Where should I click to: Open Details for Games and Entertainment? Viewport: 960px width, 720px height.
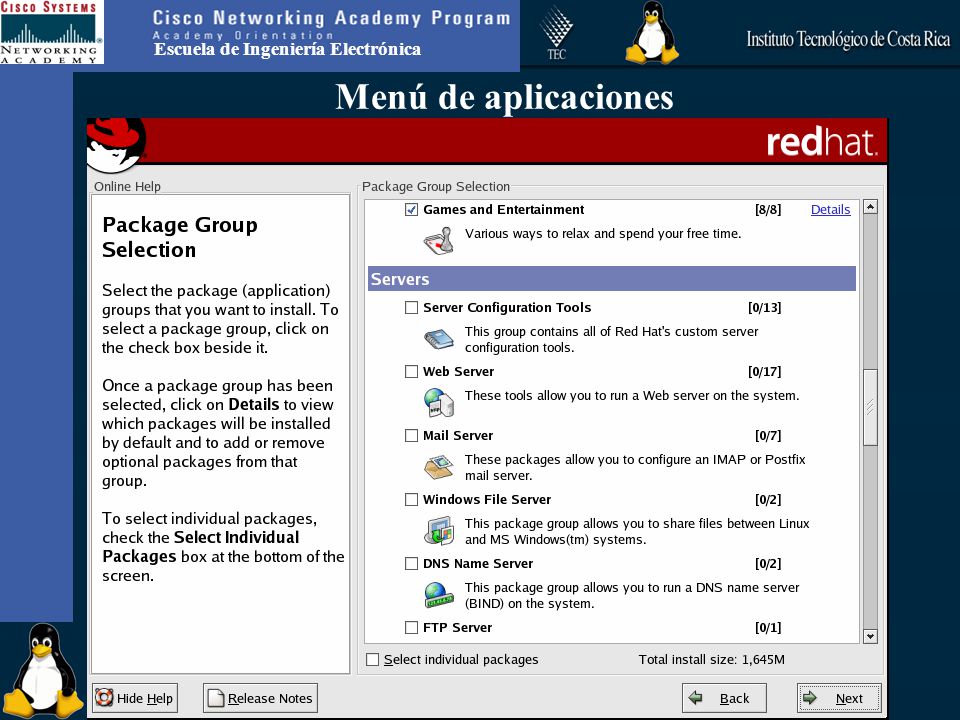click(x=830, y=209)
